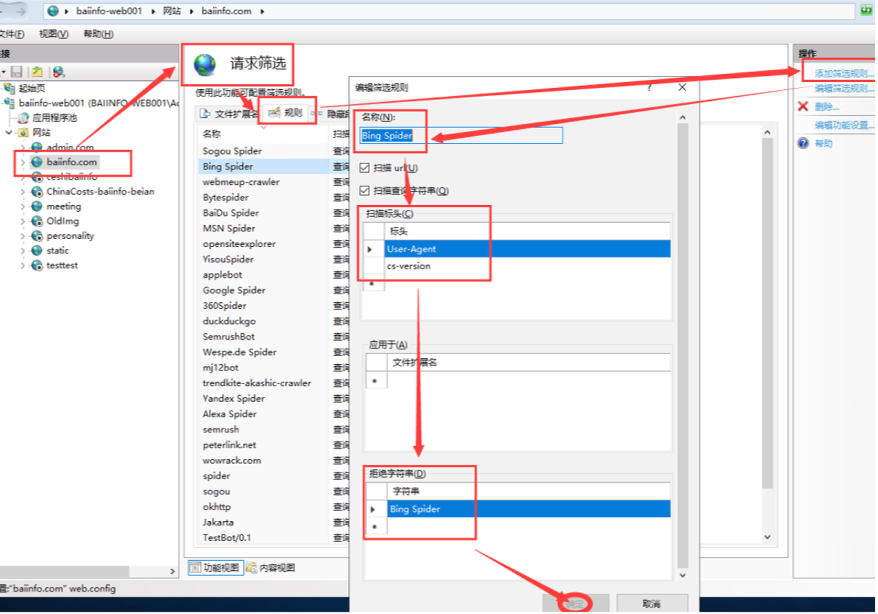Click the globe icon beside personality
This screenshot has height=614, width=878.
(37, 236)
